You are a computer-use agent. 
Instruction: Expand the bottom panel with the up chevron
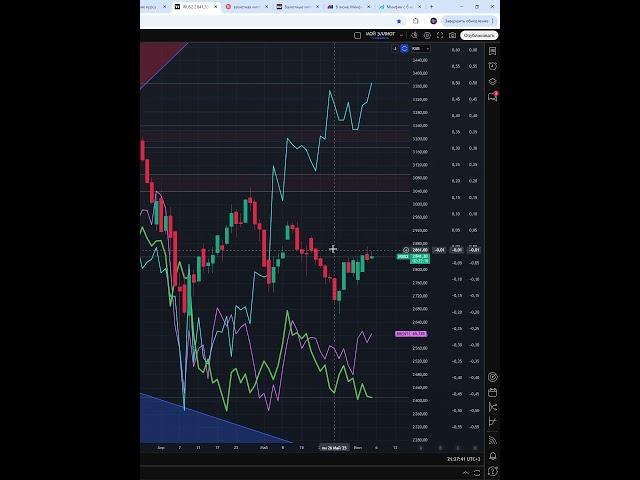point(465,473)
